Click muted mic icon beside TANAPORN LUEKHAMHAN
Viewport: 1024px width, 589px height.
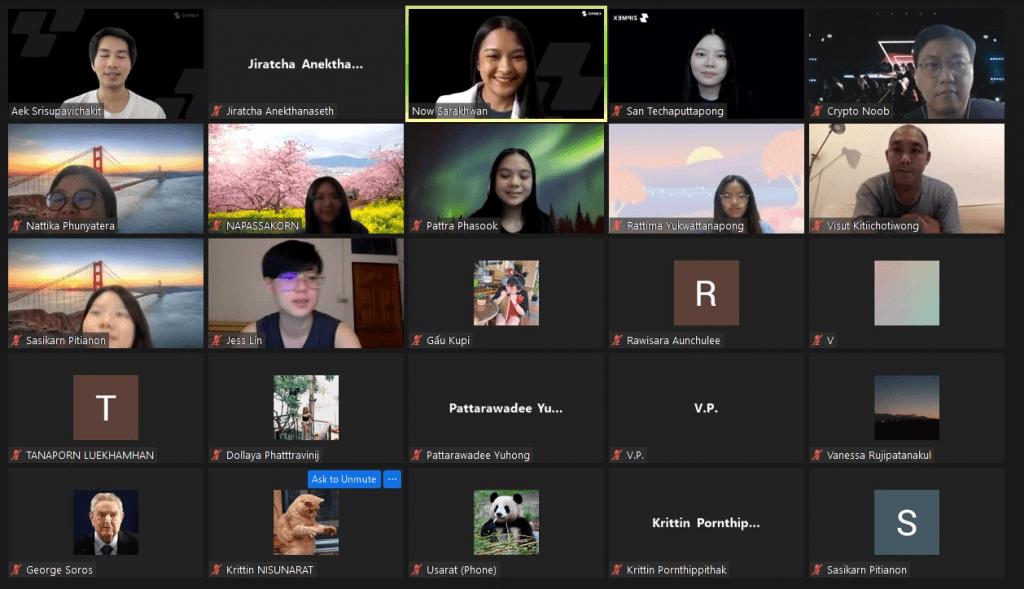(x=16, y=455)
